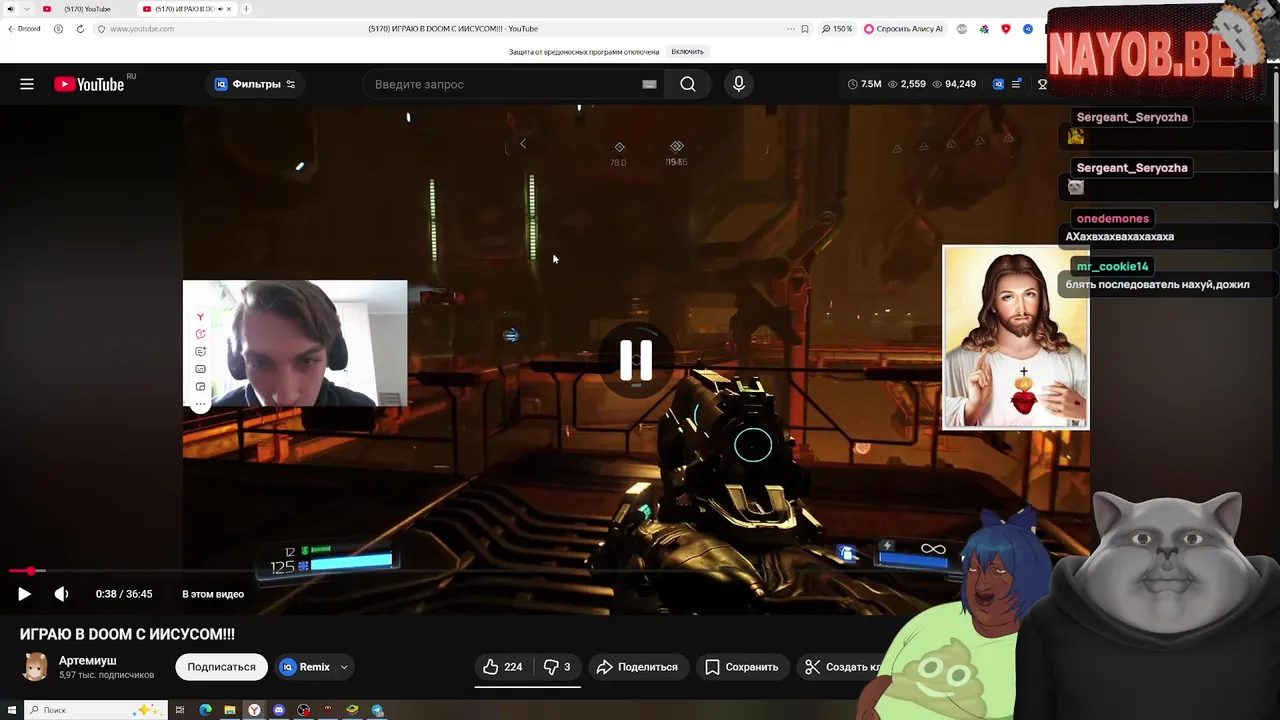This screenshot has height=720, width=1280.
Task: Click the mr_cookie14 chat username
Action: (x=1113, y=266)
